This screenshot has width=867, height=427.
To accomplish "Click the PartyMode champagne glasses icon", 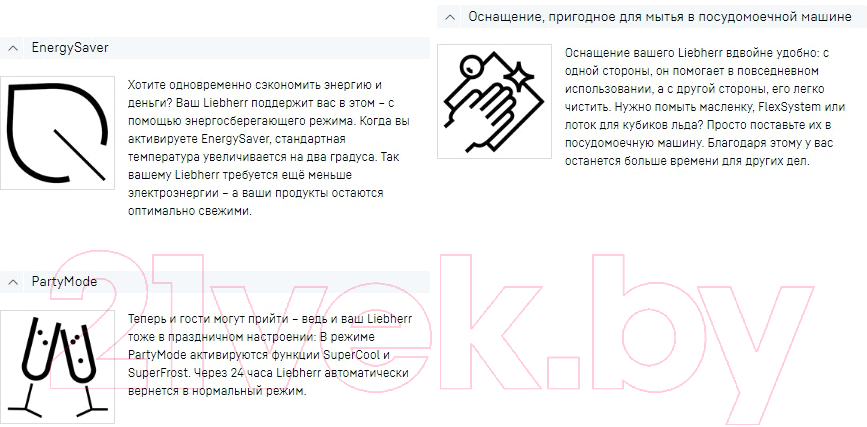I will point(58,367).
